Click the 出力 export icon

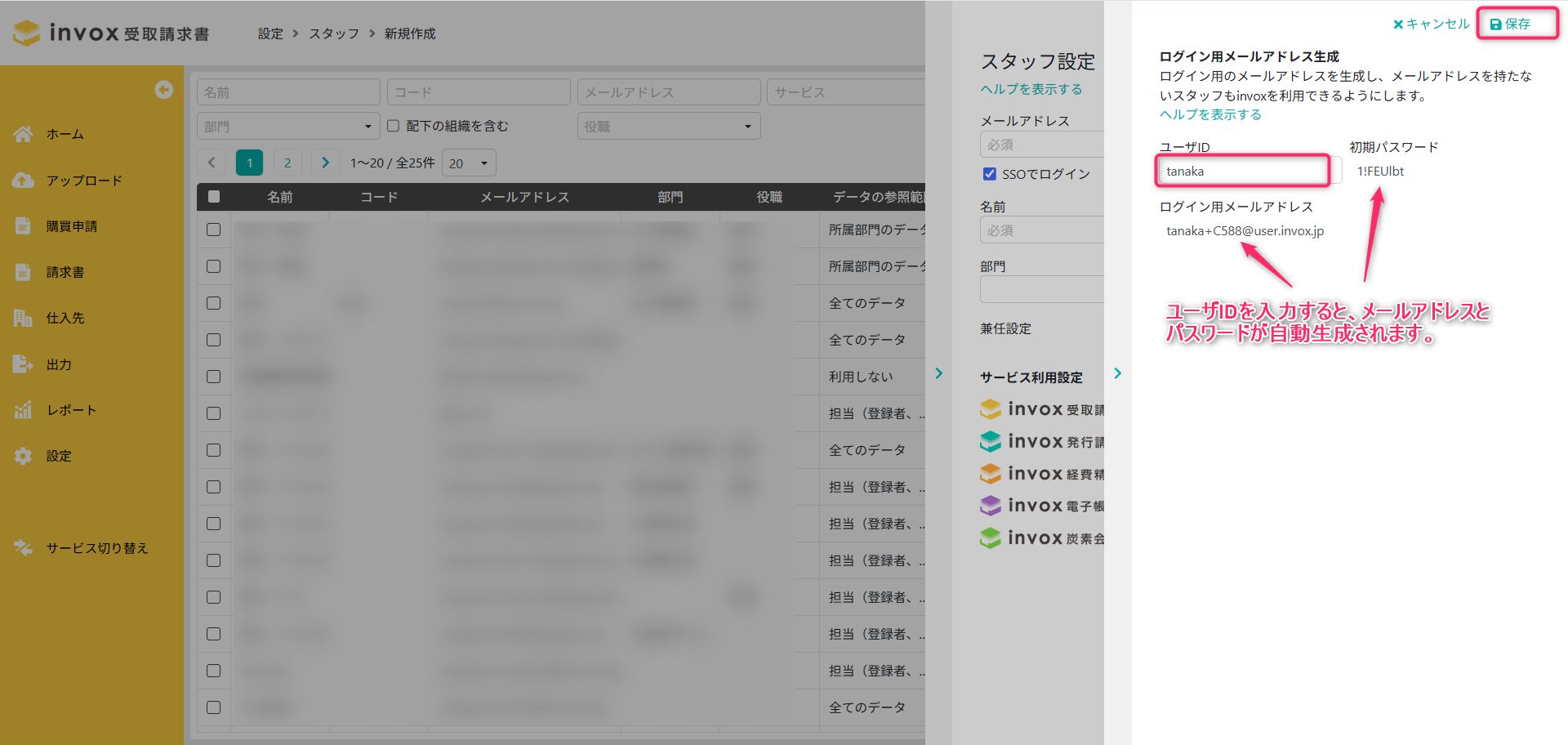pyautogui.click(x=23, y=364)
